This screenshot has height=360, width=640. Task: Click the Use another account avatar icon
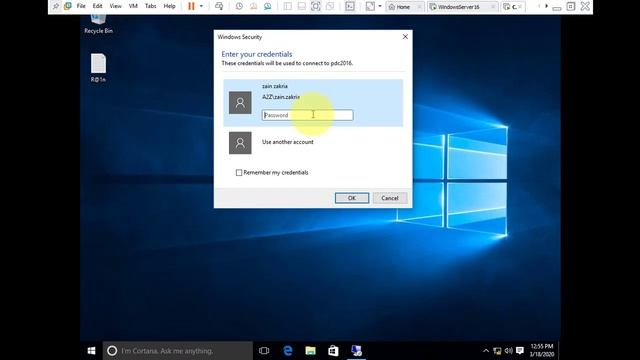pyautogui.click(x=240, y=143)
